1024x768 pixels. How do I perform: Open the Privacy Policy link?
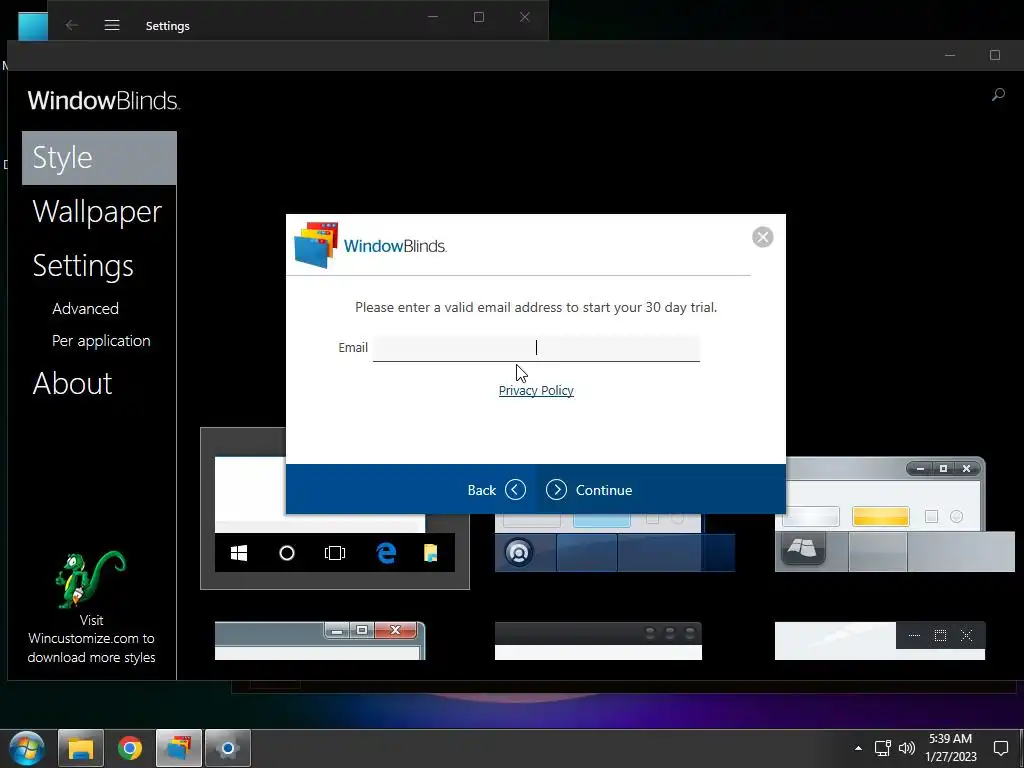[x=536, y=391]
